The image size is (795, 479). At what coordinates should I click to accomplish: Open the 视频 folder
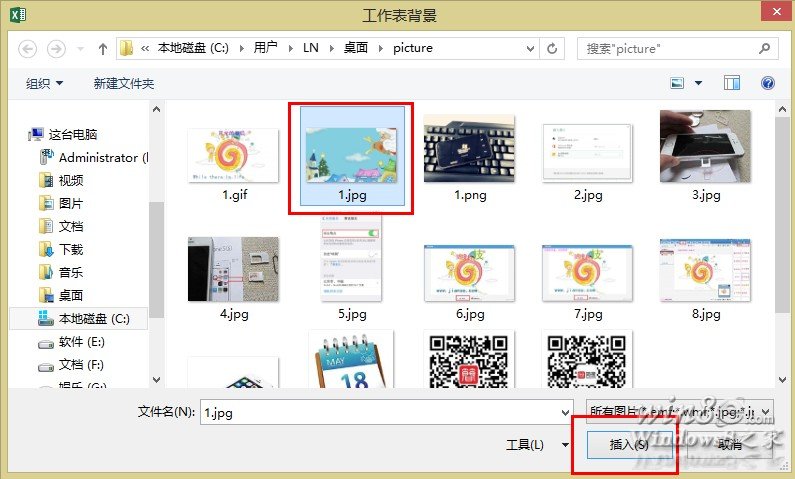point(61,180)
